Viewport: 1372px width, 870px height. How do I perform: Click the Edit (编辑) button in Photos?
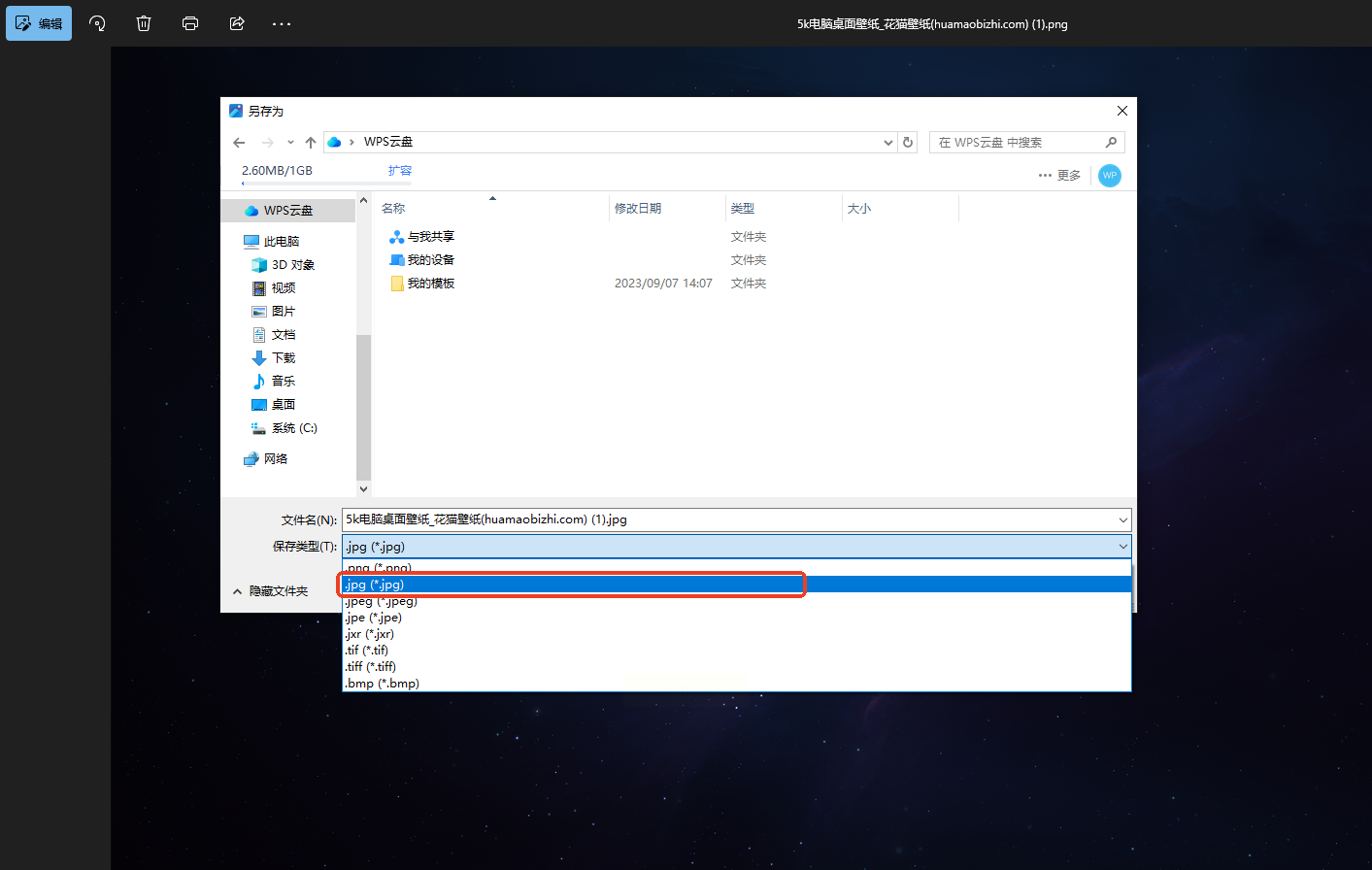click(39, 23)
